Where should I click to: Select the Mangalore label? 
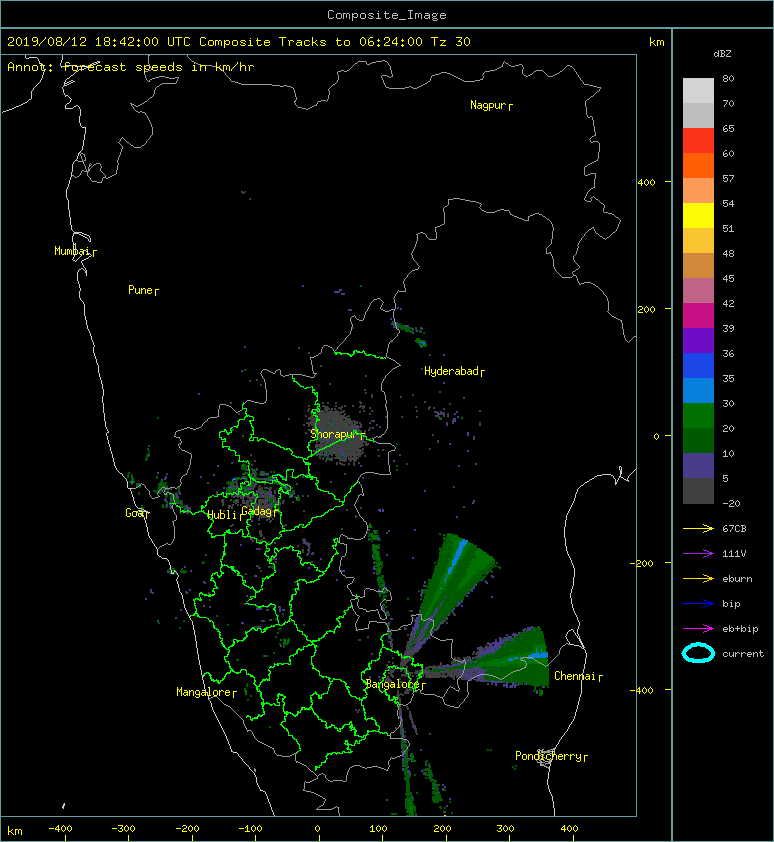[204, 692]
